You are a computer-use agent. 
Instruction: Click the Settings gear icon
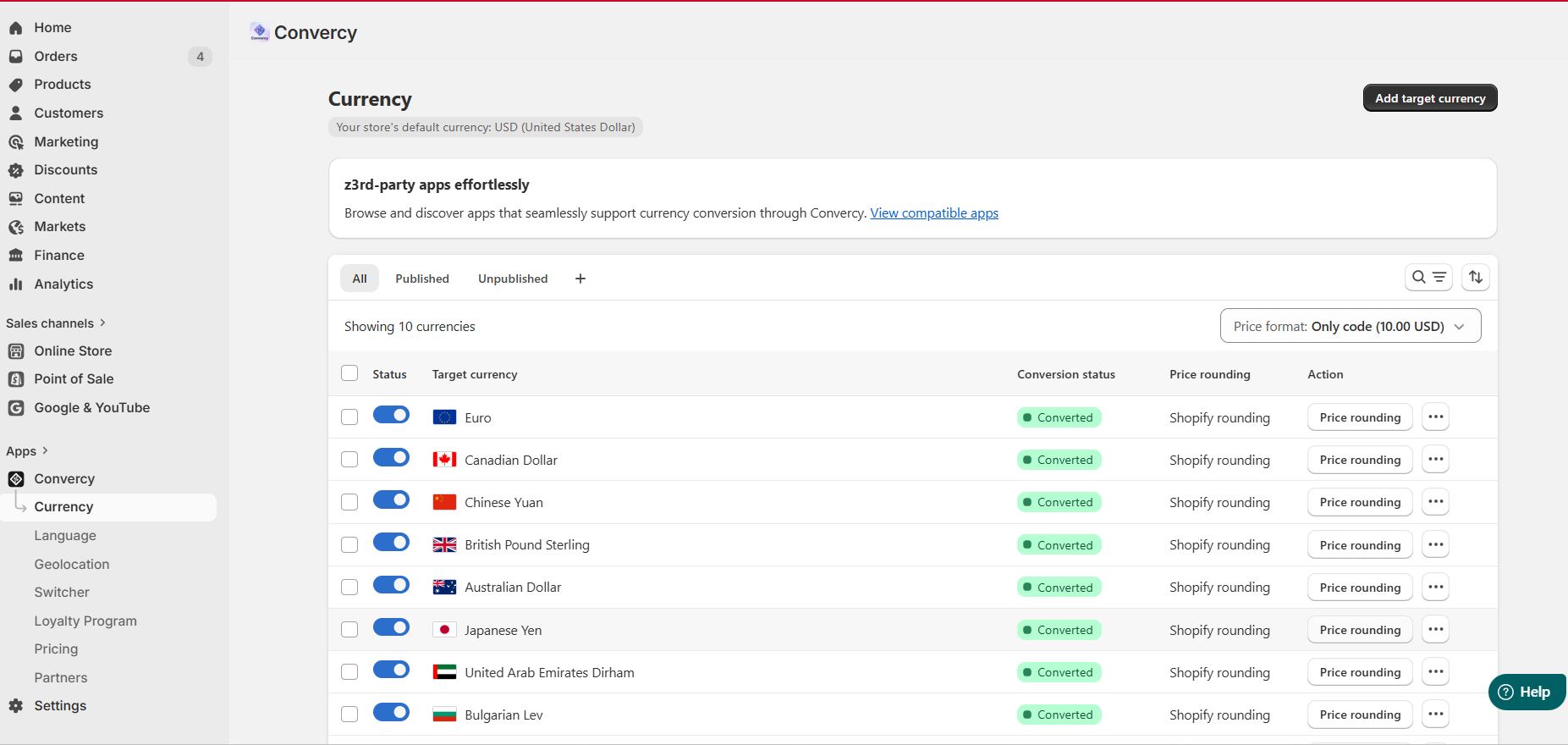[x=15, y=705]
